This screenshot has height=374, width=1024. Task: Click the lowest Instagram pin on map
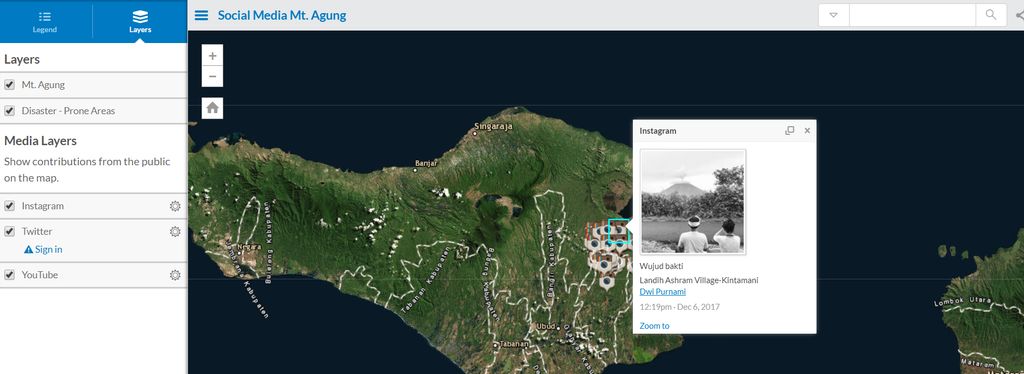pos(607,283)
